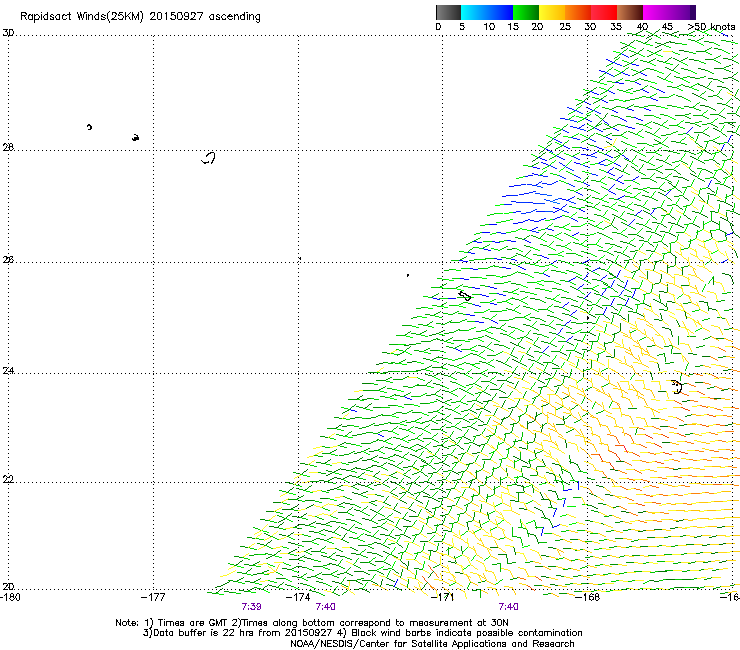Click the -177 longitude label
The height and width of the screenshot is (650, 740).
coord(153,597)
